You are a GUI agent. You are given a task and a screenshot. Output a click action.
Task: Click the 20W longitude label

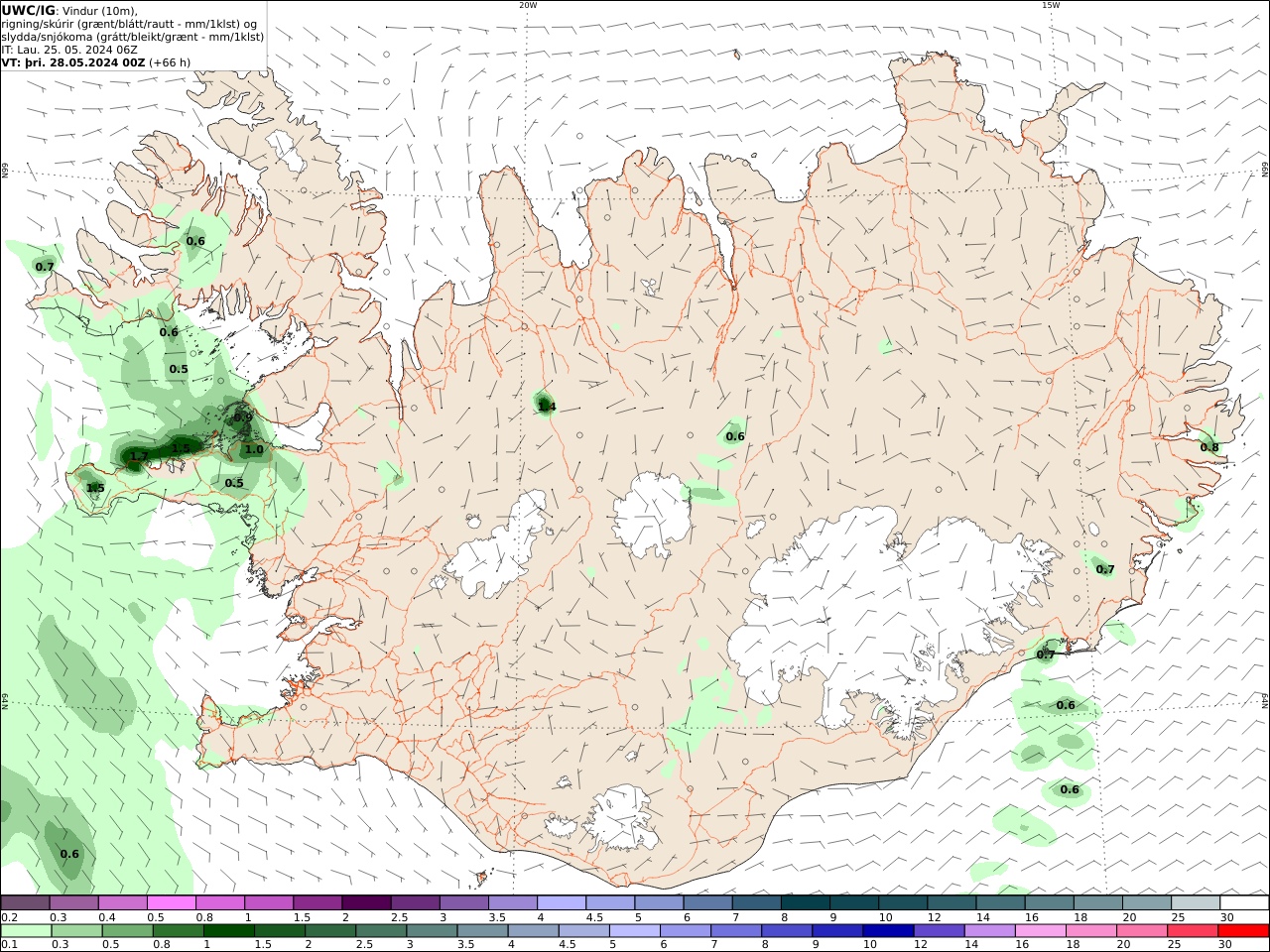528,5
